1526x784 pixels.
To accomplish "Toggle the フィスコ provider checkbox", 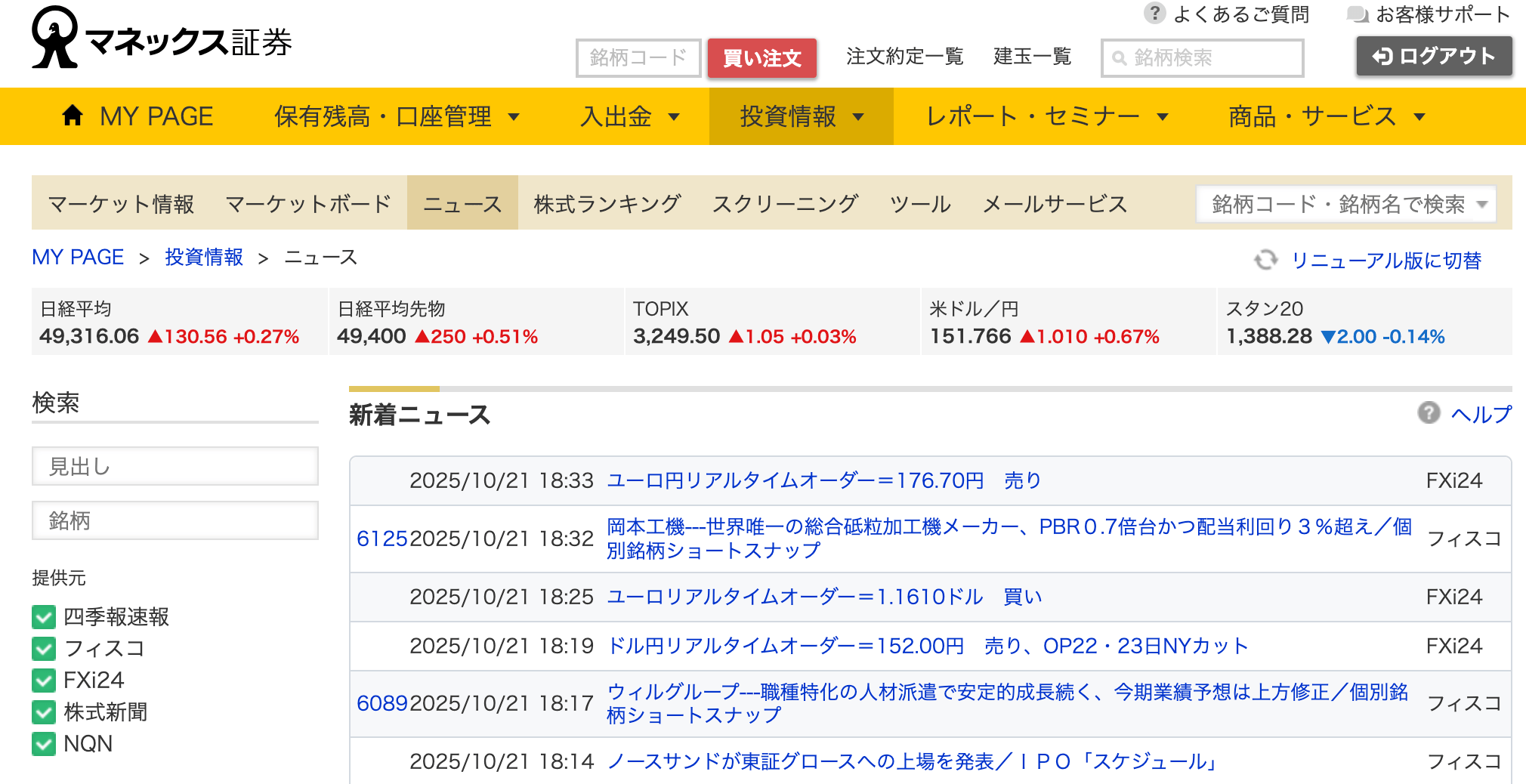I will coord(44,649).
